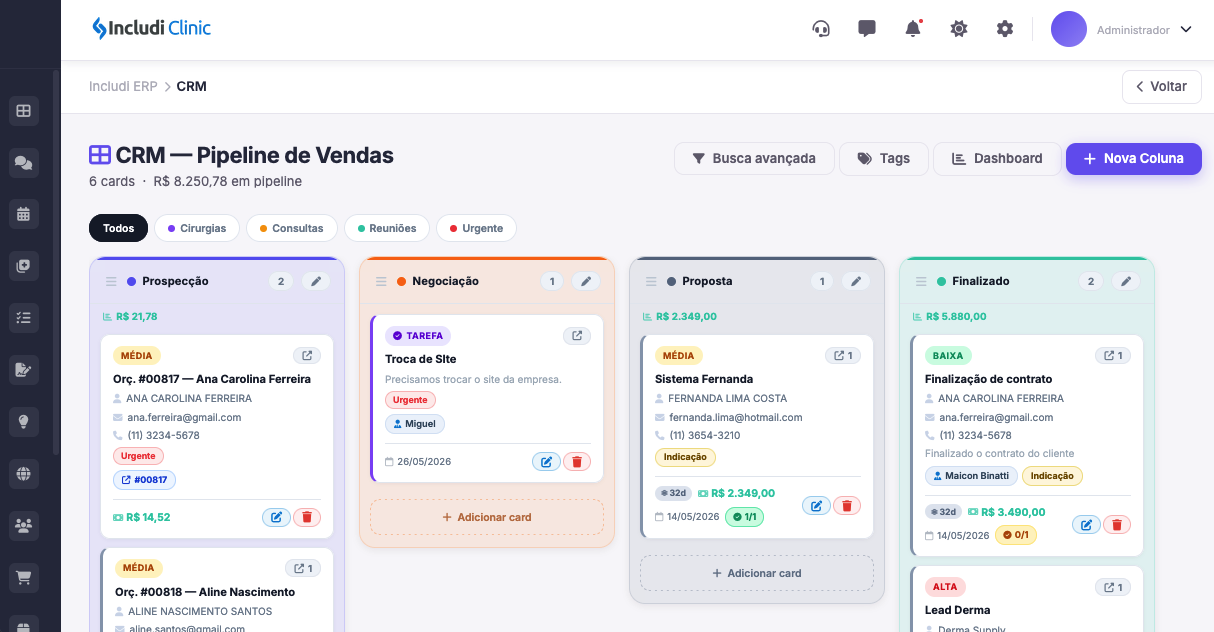The height and width of the screenshot is (632, 1214).
Task: Open the dashboard grid icon in sidebar
Action: (23, 111)
